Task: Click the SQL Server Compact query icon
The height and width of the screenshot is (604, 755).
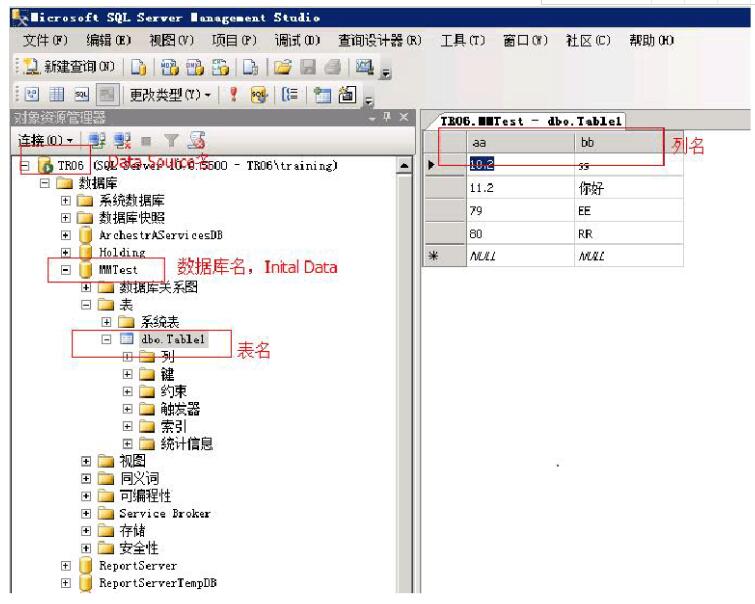Action: click(250, 67)
